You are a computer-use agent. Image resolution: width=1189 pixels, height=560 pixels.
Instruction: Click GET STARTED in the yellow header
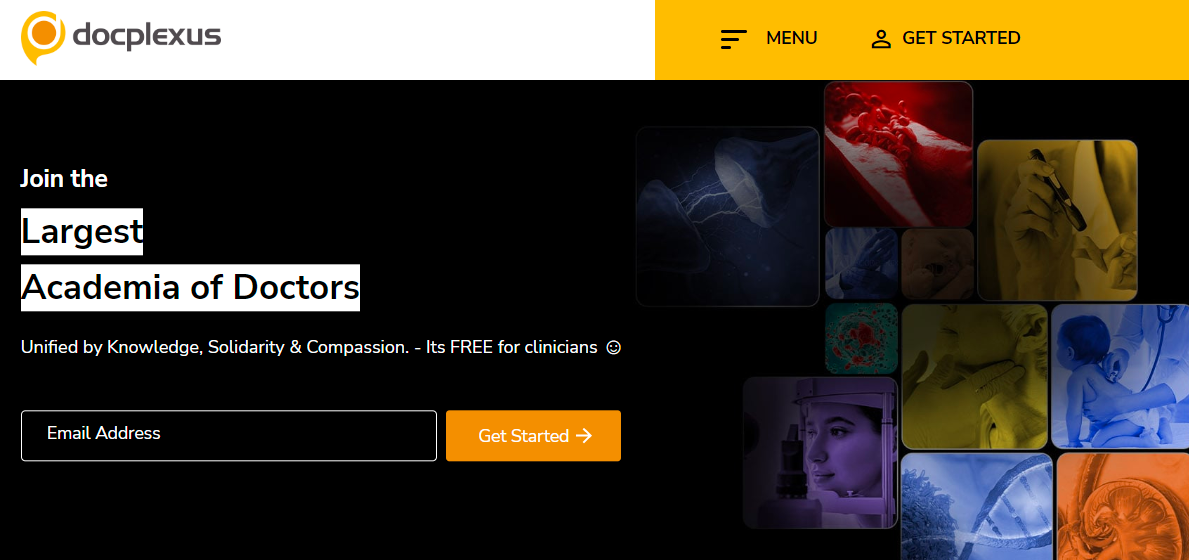tap(961, 38)
